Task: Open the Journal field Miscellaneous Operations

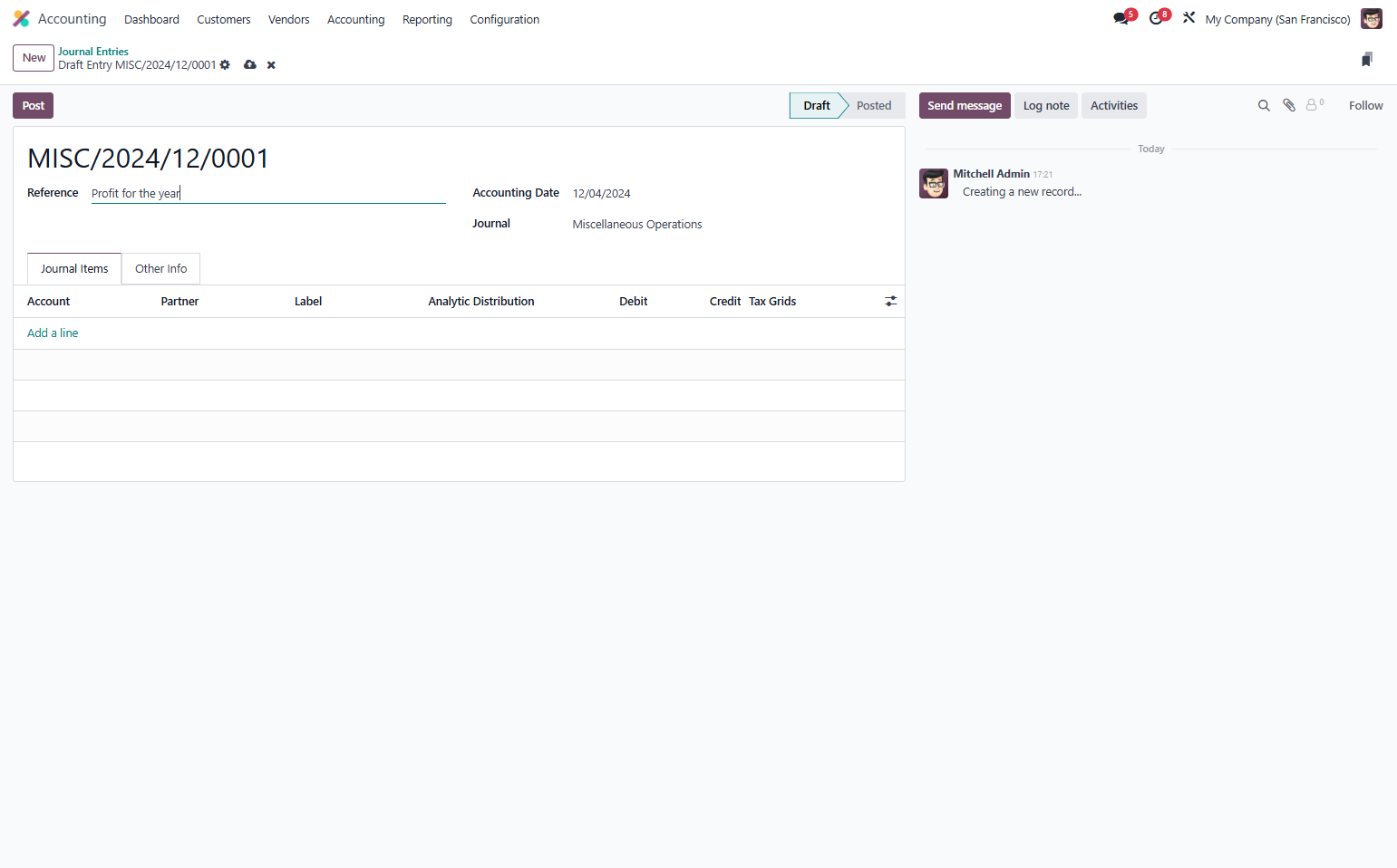Action: 732,225
